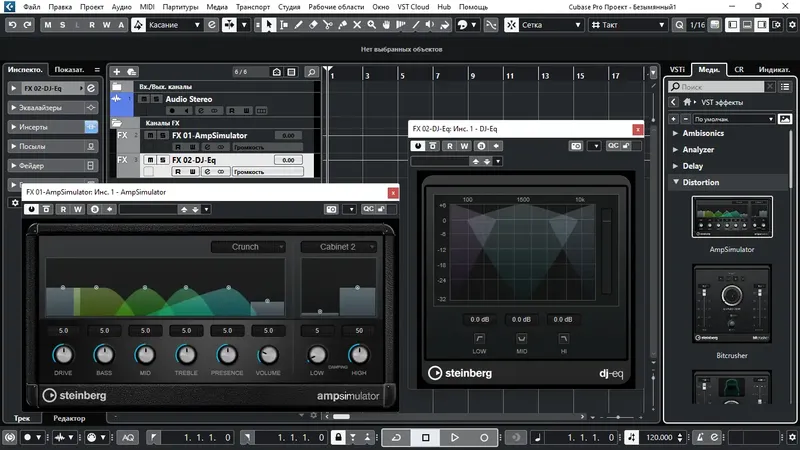Click the MID band kill button in DJ-Eq
The image size is (800, 450).
click(521, 338)
